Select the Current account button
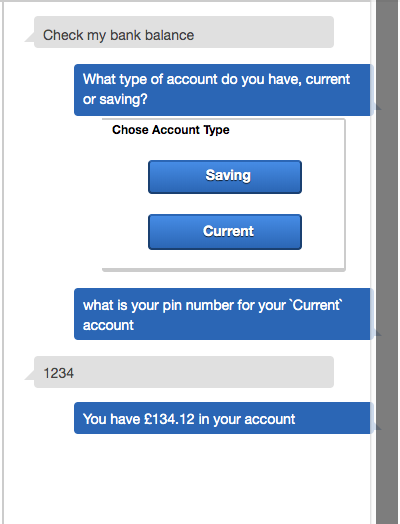 coord(225,232)
